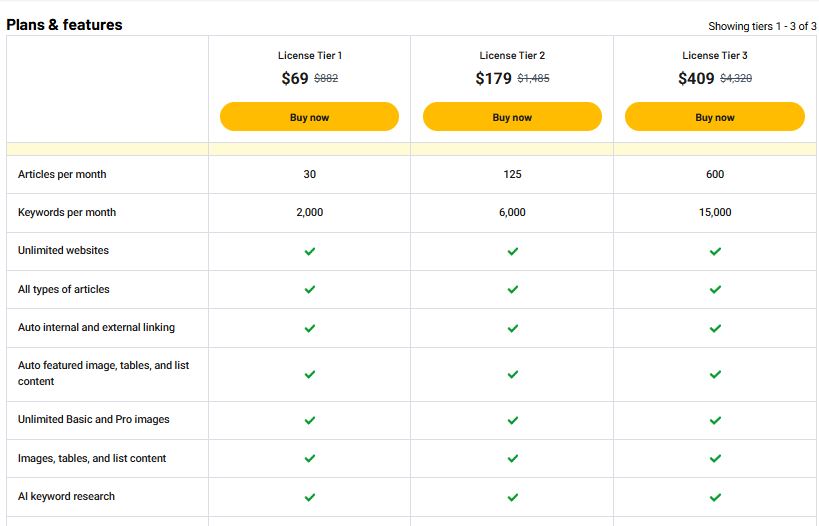Click Tier 2 Unlimited Basic and Pro images checkmark
Viewport: 819px width, 526px height.
513,420
